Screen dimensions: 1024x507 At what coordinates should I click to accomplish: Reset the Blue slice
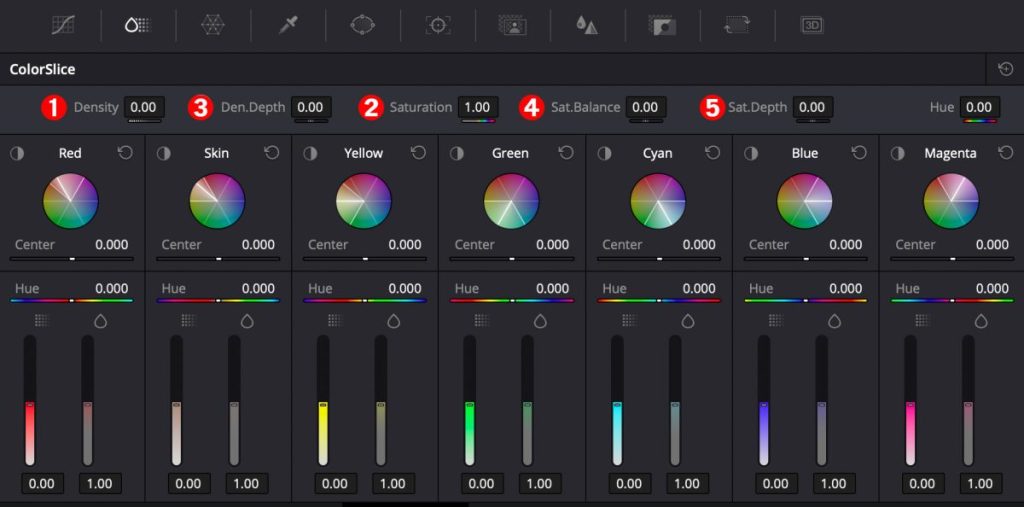[x=859, y=153]
